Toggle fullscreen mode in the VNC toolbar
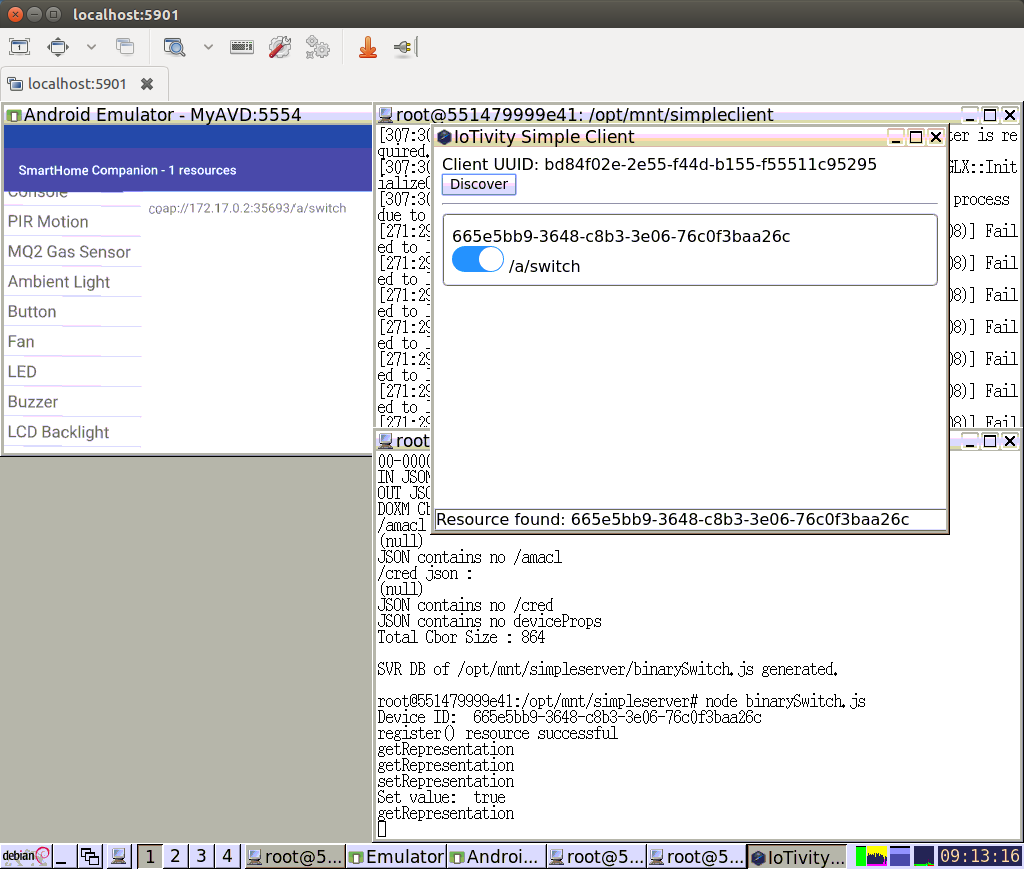1024x869 pixels. (x=19, y=46)
